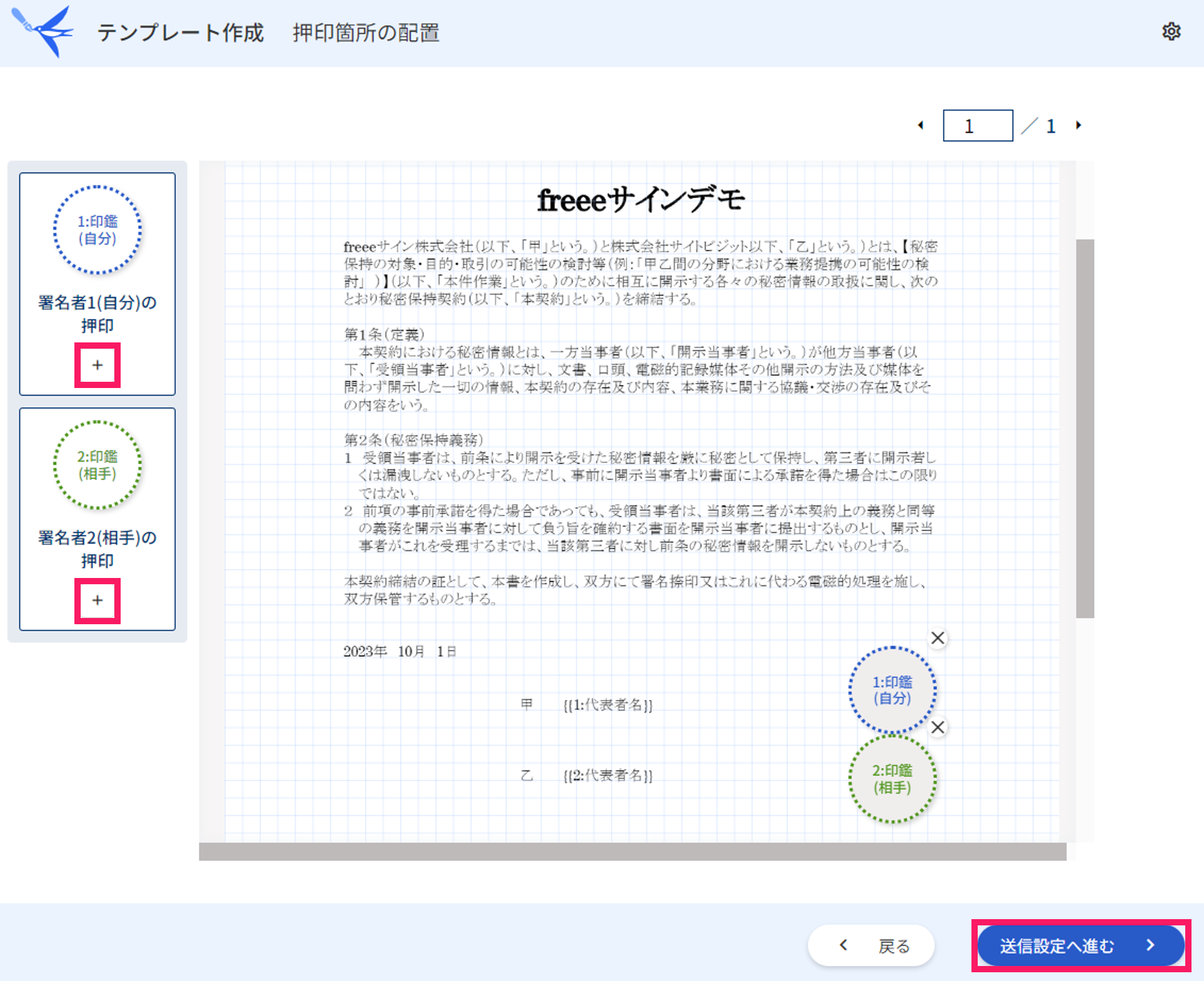Image resolution: width=1204 pixels, height=981 pixels.
Task: Click the date 2023年 10月 1日
Action: click(x=400, y=652)
